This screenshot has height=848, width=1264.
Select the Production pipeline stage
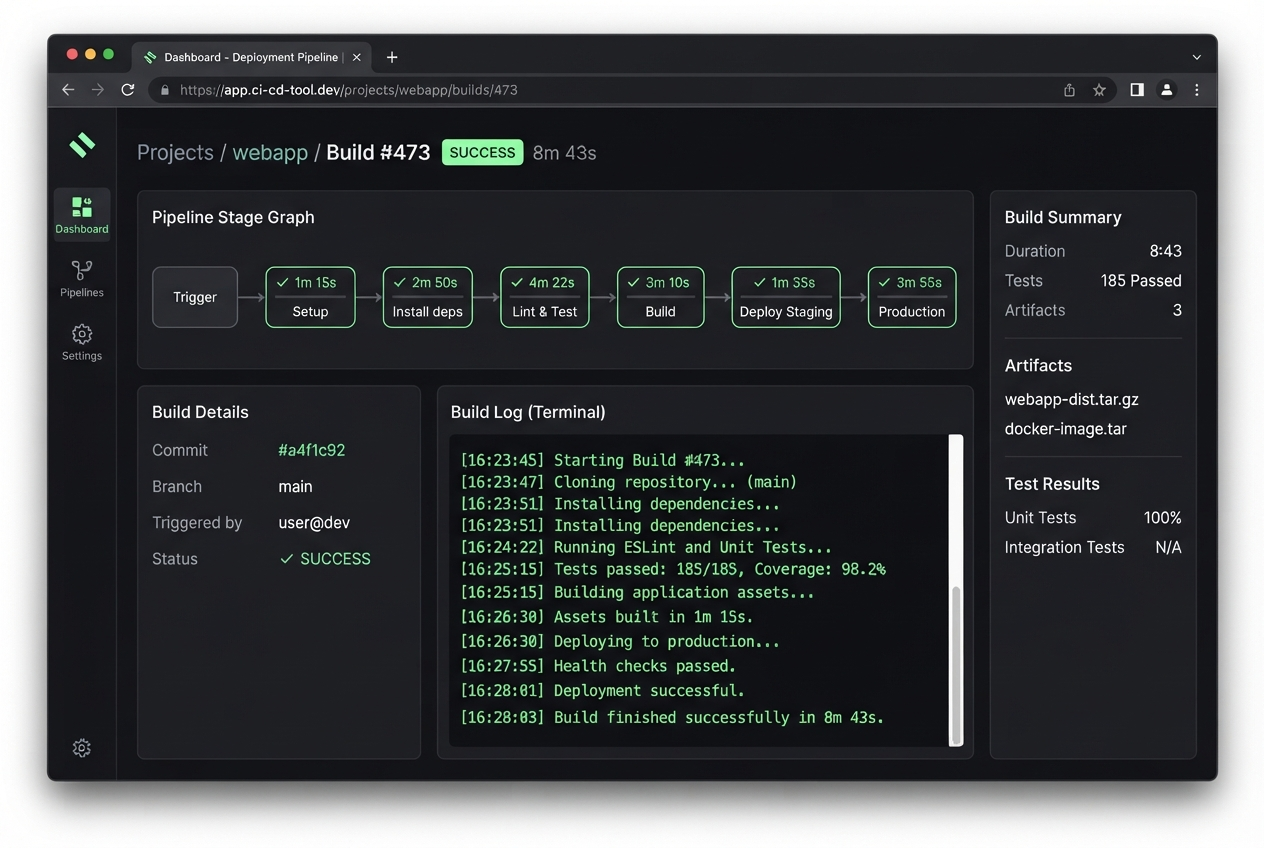[x=912, y=297]
